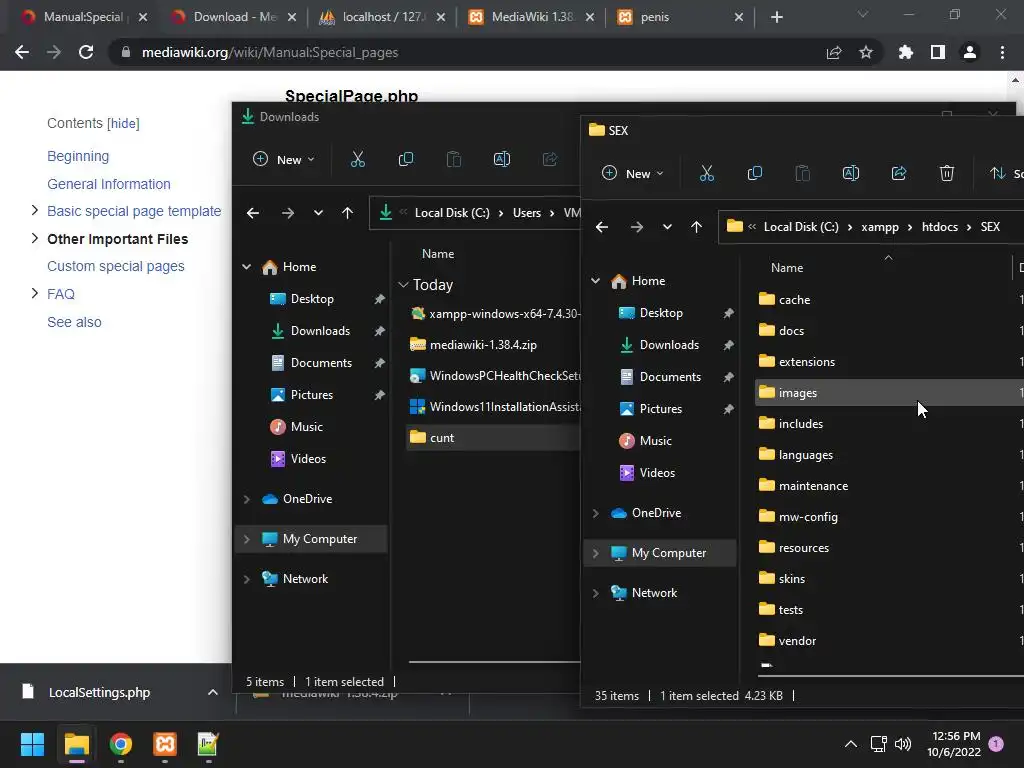Click Copy icon in SEX window toolbar
The image size is (1024, 768).
[754, 173]
